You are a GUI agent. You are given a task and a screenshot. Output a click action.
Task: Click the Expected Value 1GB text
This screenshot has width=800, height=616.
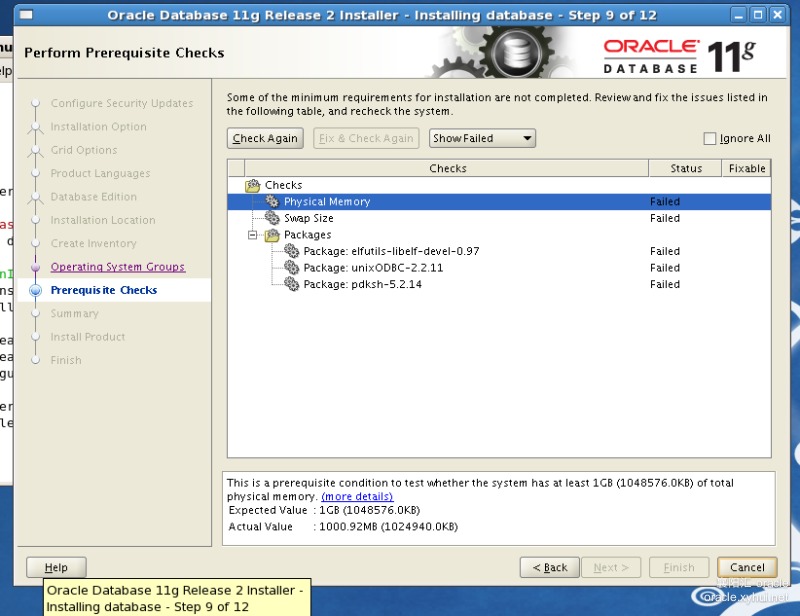click(x=369, y=510)
